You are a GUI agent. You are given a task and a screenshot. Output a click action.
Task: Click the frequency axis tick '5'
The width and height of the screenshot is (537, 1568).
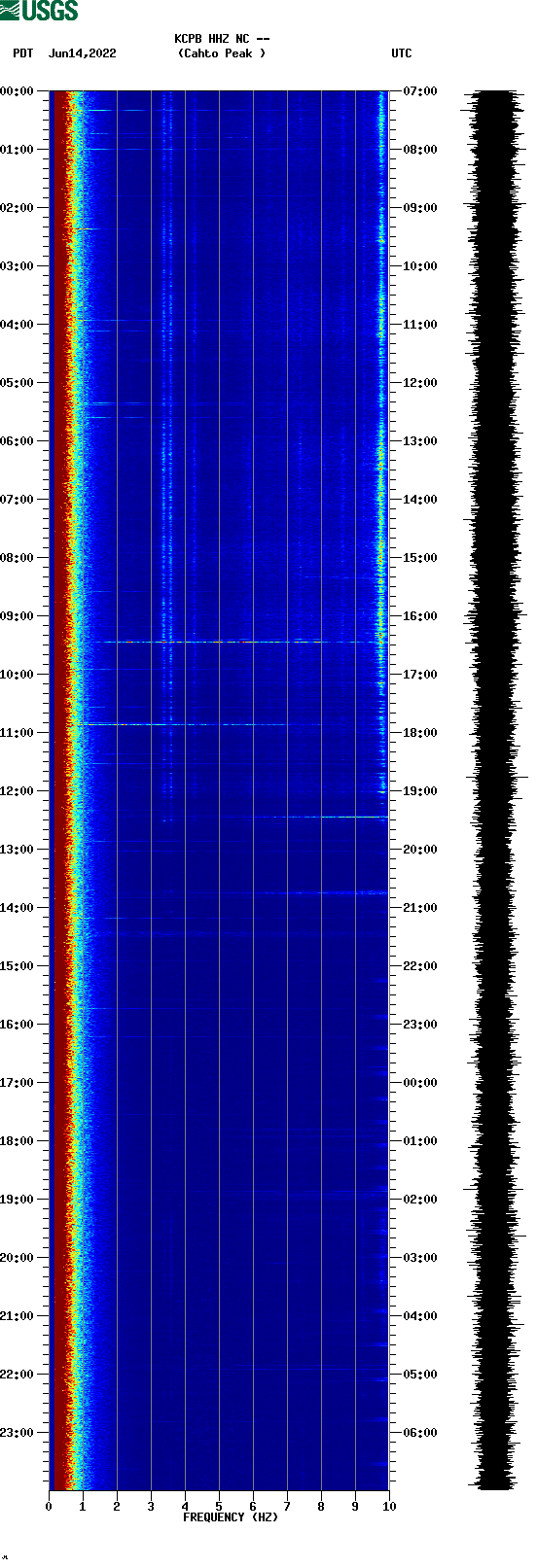pos(219,1507)
